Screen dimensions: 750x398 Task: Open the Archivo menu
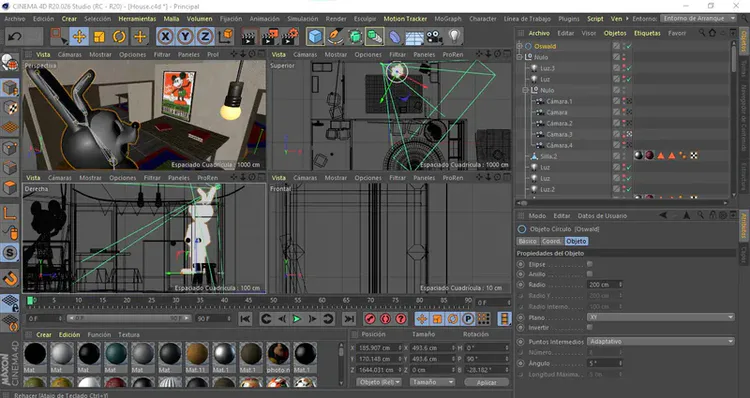pyautogui.click(x=15, y=19)
